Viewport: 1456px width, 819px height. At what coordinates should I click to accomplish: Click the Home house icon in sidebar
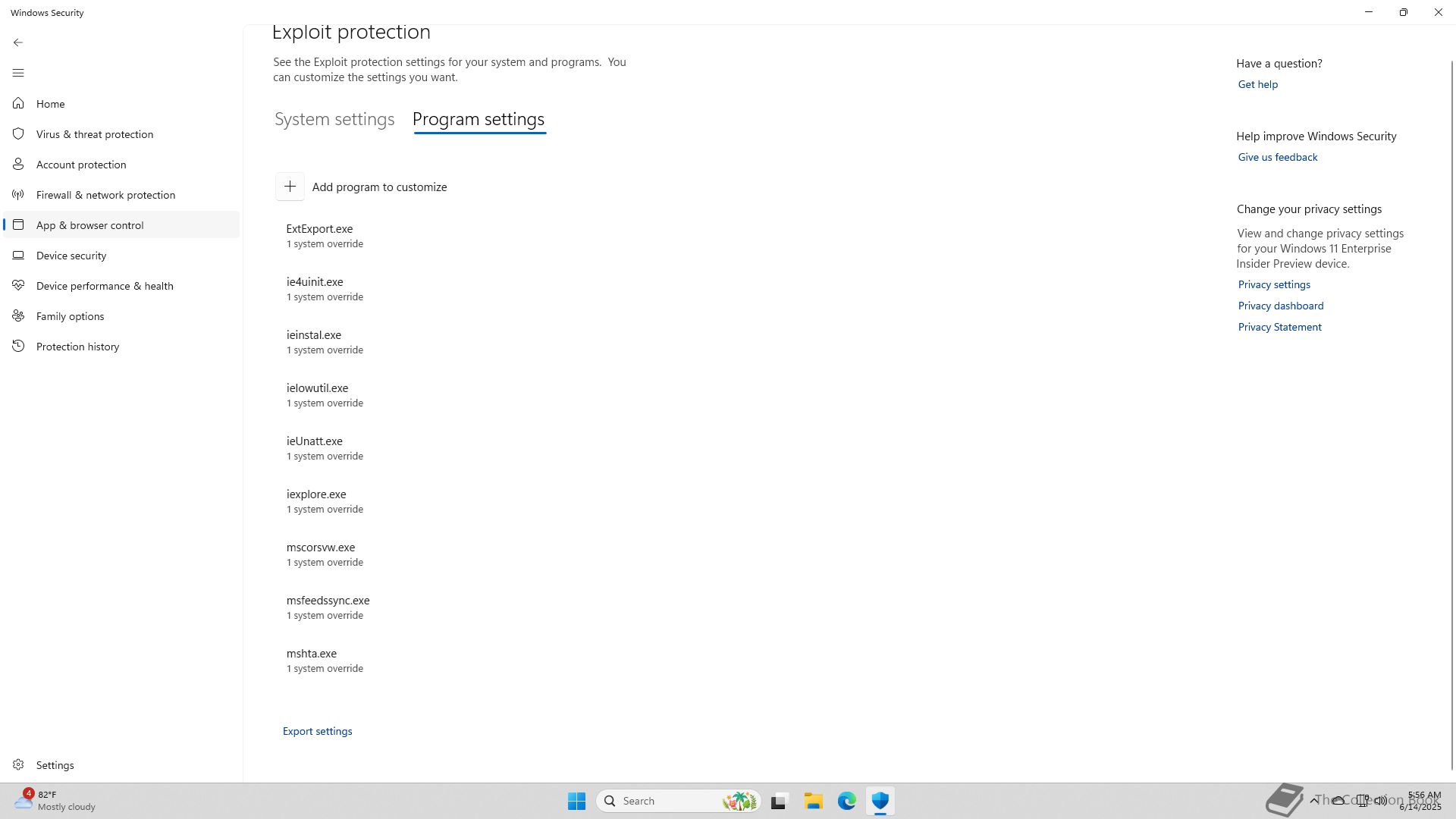tap(18, 103)
